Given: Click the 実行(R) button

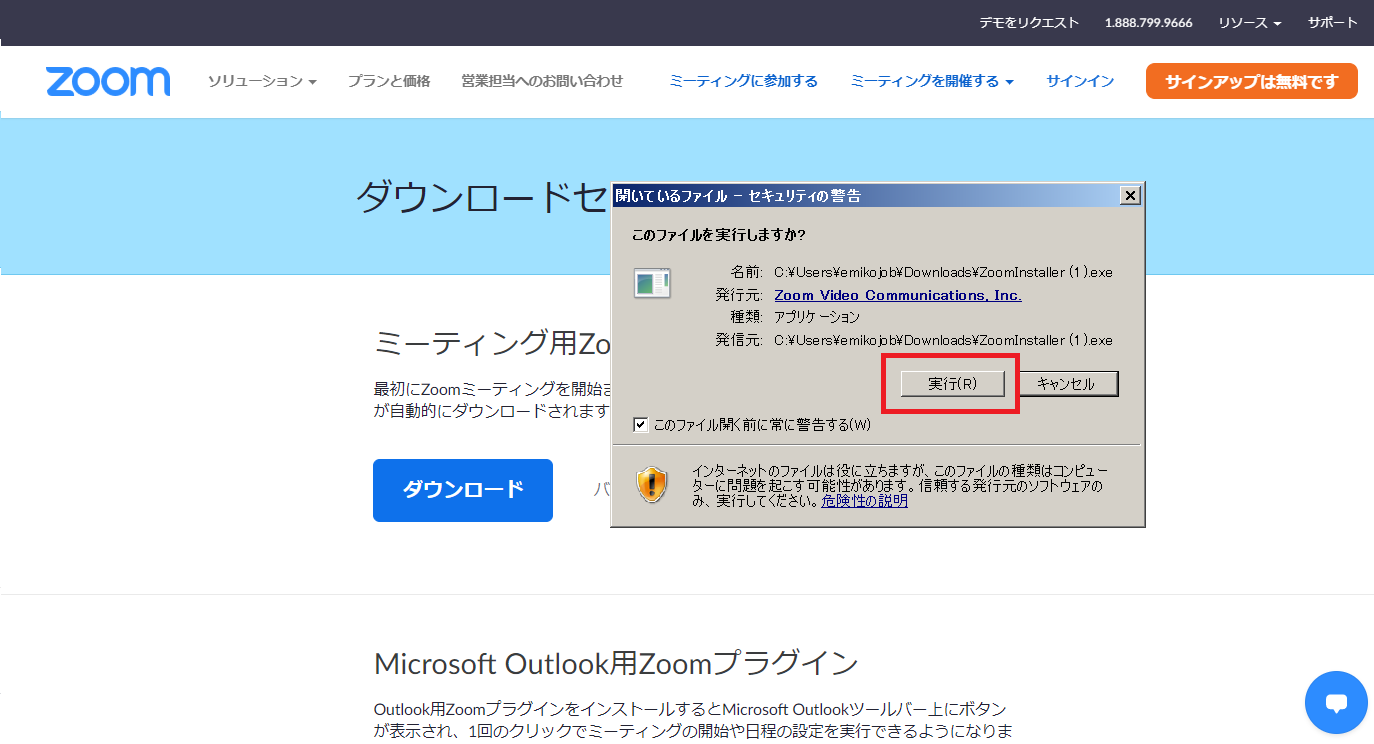Looking at the screenshot, I should pos(952,384).
